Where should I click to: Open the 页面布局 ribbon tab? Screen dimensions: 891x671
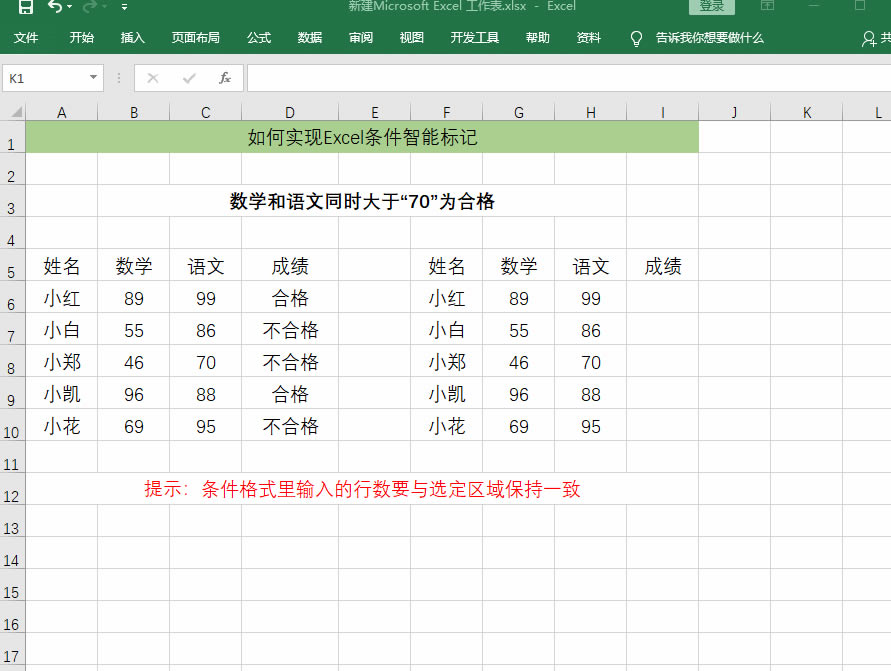[x=195, y=38]
